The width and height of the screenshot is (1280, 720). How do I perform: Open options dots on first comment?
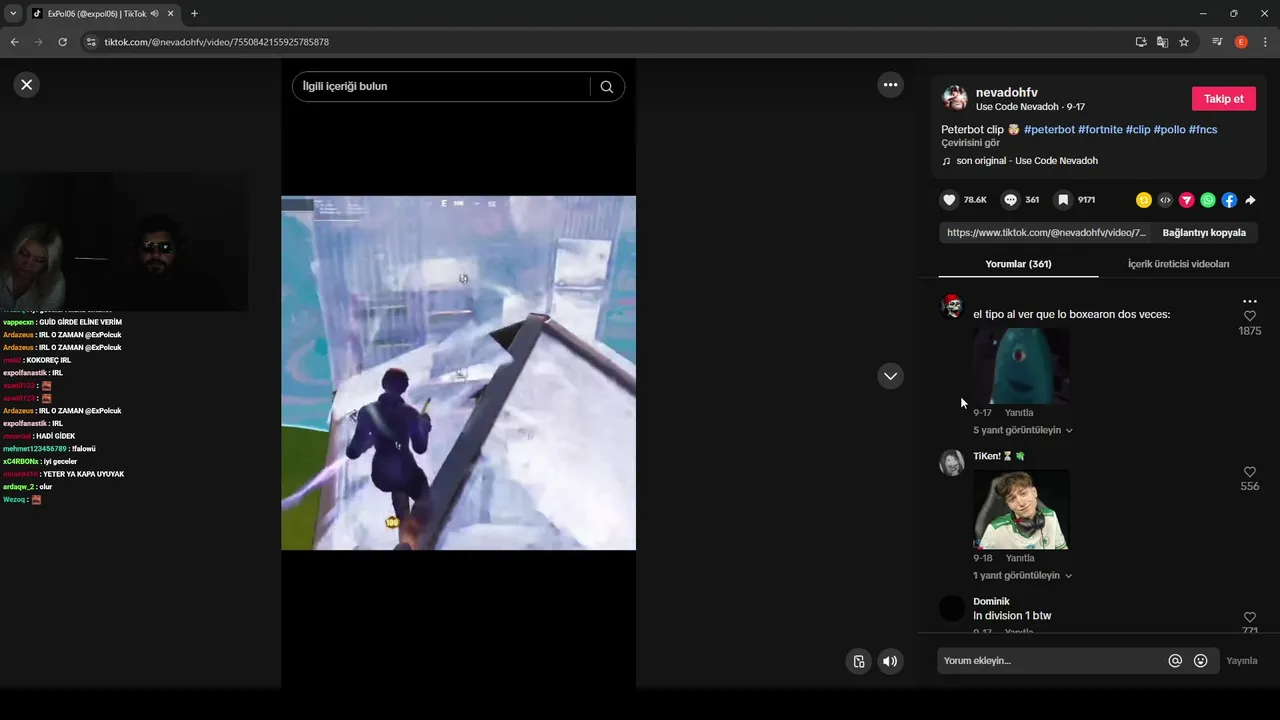(x=1249, y=301)
